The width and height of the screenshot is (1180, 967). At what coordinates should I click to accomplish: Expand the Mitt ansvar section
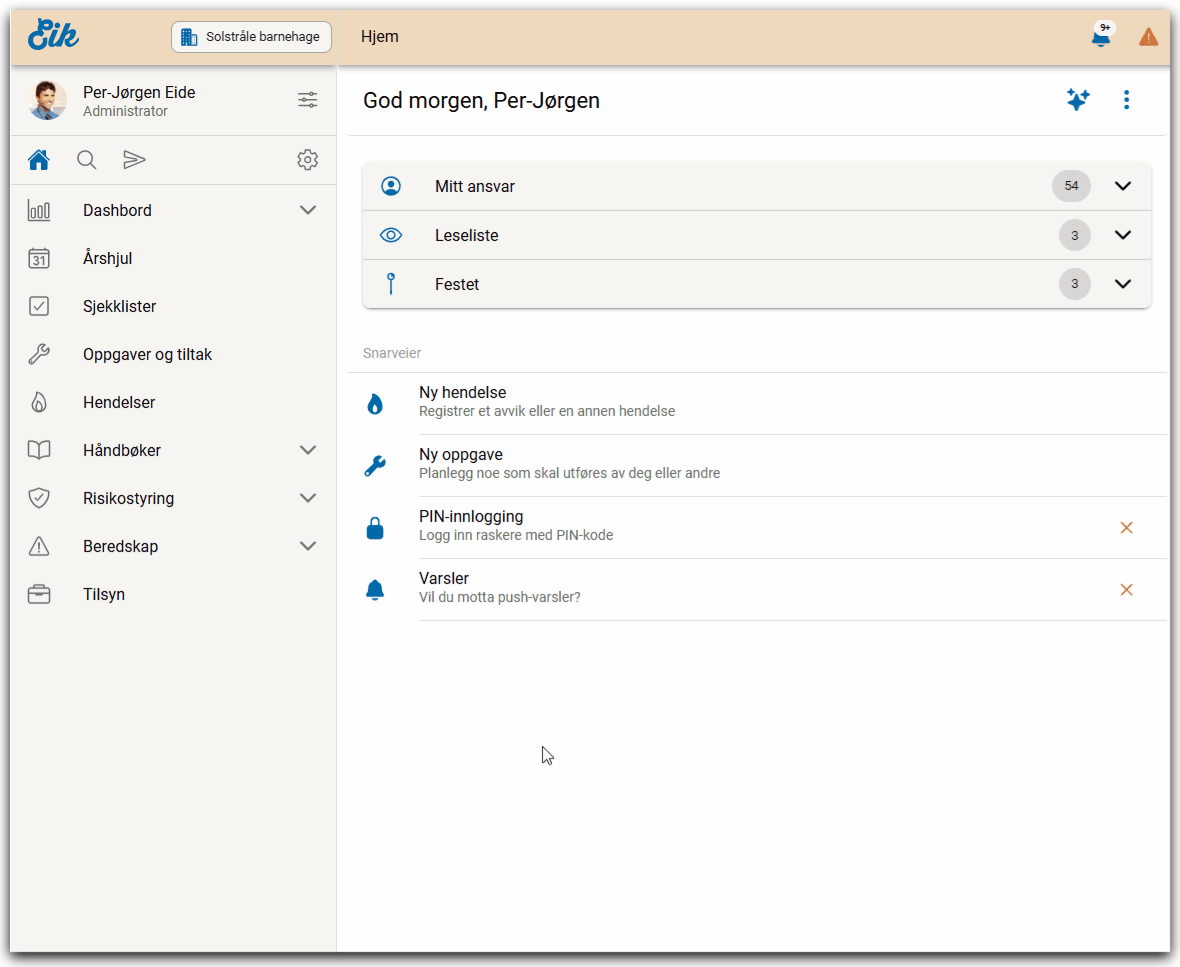point(1122,186)
